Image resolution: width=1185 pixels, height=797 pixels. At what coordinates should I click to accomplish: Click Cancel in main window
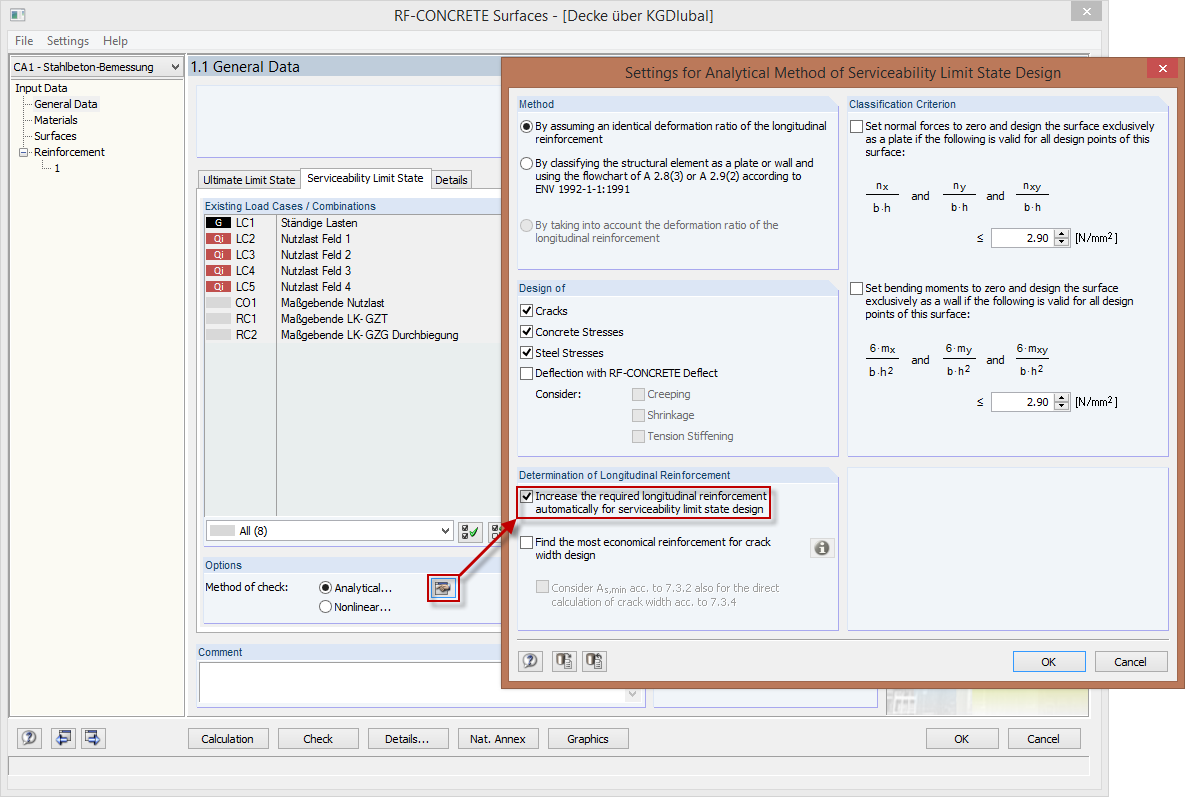[x=1044, y=739]
